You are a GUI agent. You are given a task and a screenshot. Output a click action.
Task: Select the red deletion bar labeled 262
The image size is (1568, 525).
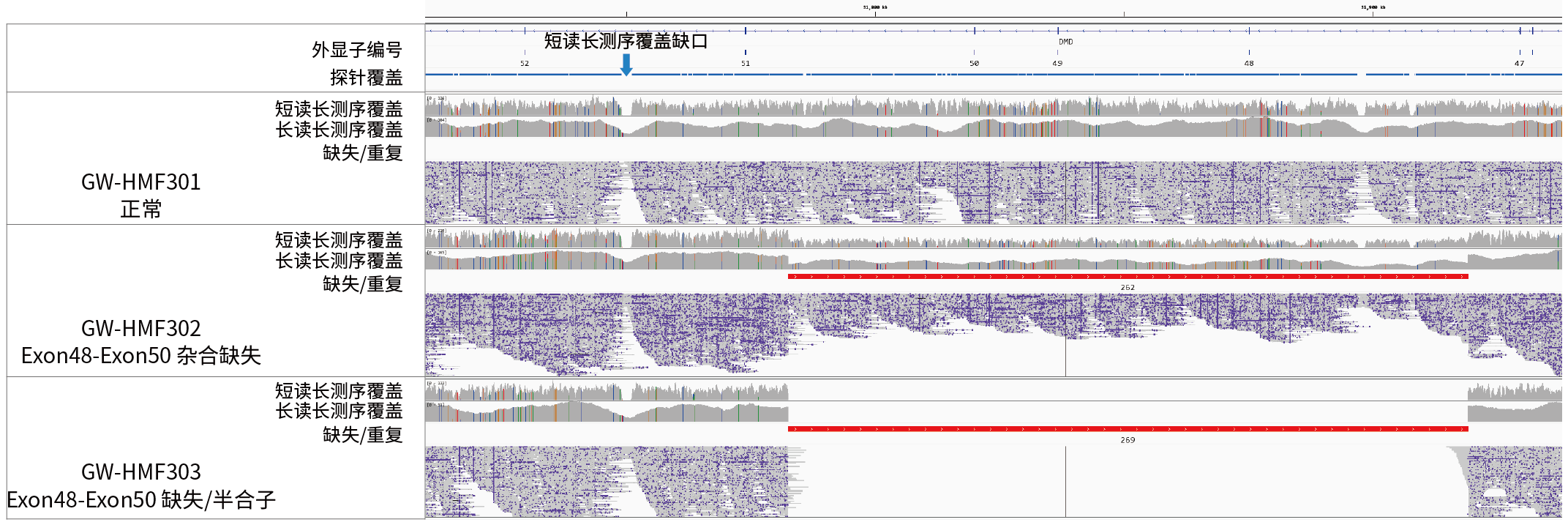tap(1128, 277)
